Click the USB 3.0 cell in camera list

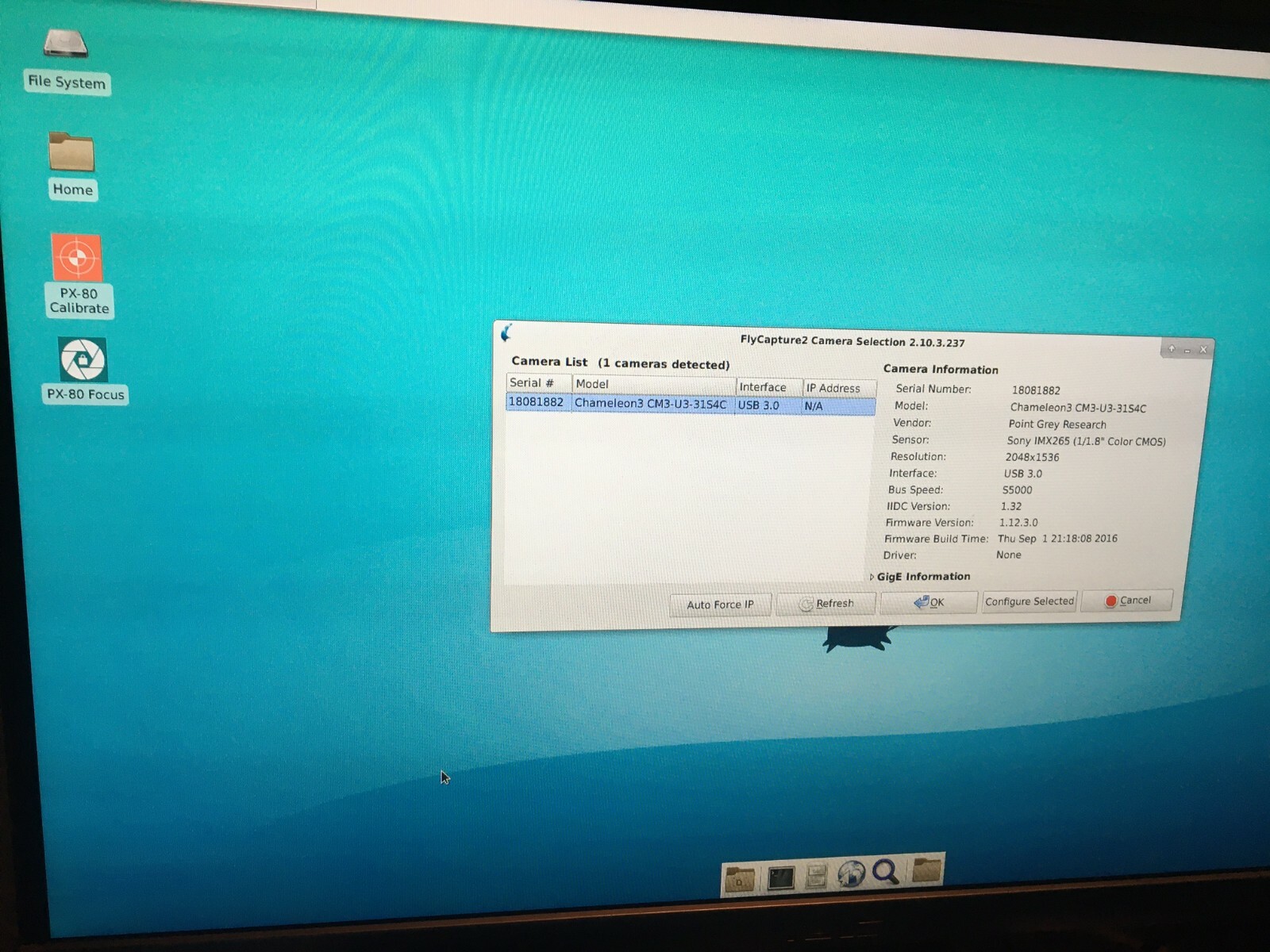[758, 405]
